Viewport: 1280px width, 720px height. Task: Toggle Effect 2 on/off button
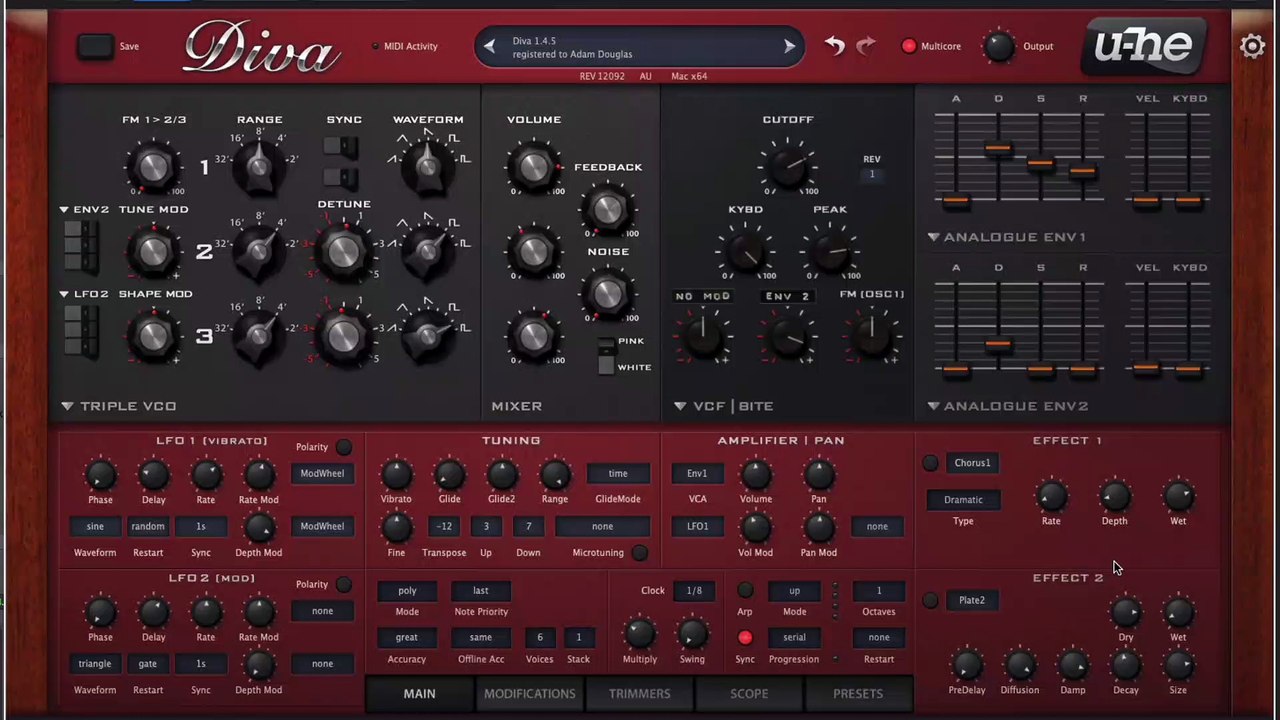[930, 600]
